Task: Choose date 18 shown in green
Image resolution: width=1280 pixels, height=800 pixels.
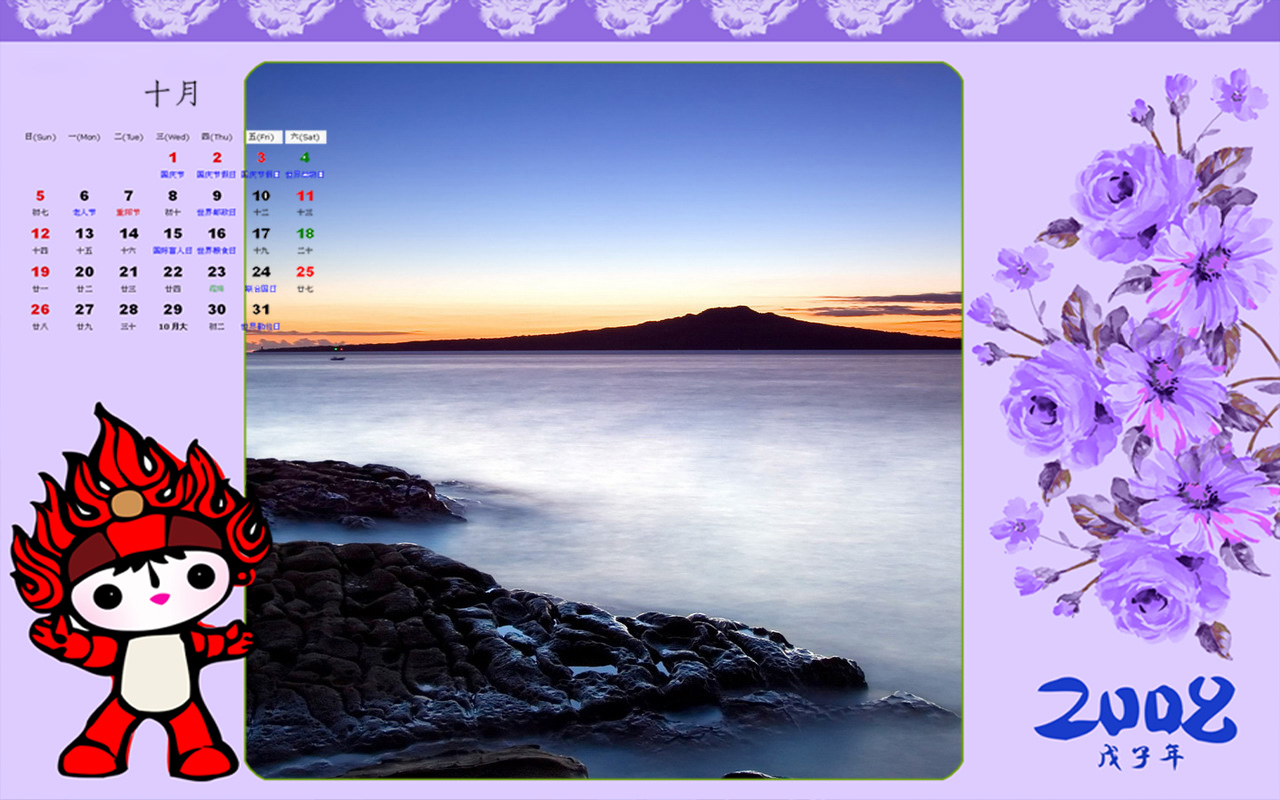Action: (x=305, y=234)
